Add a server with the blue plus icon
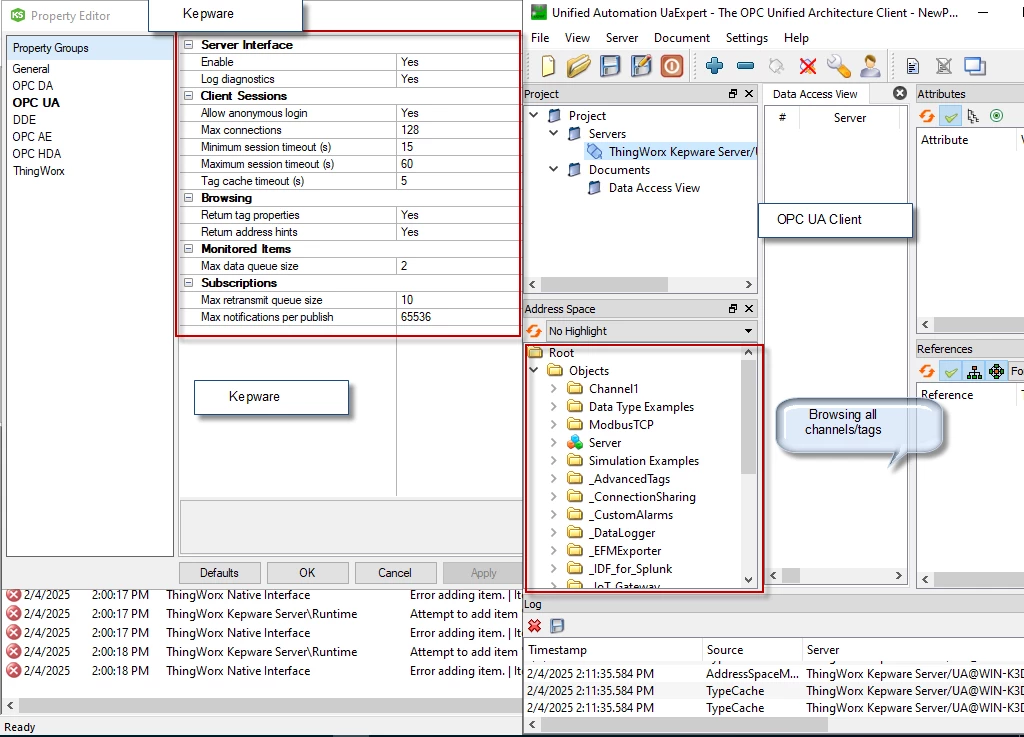The image size is (1024, 737). pyautogui.click(x=714, y=65)
